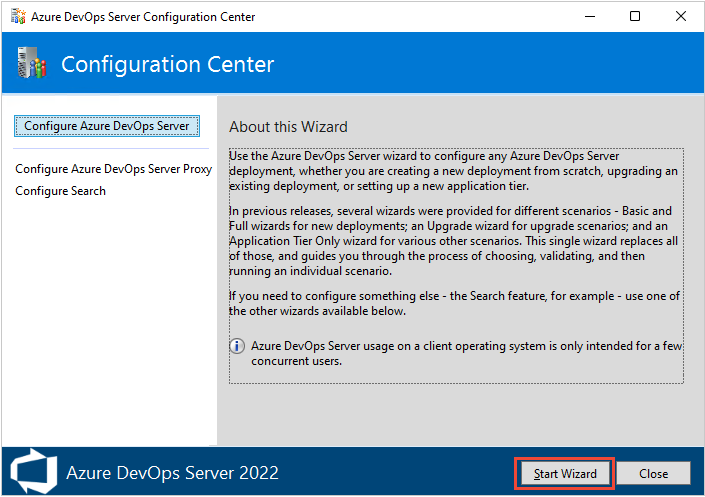Click the About this Wizard heading
This screenshot has height=497, width=705.
pos(288,127)
